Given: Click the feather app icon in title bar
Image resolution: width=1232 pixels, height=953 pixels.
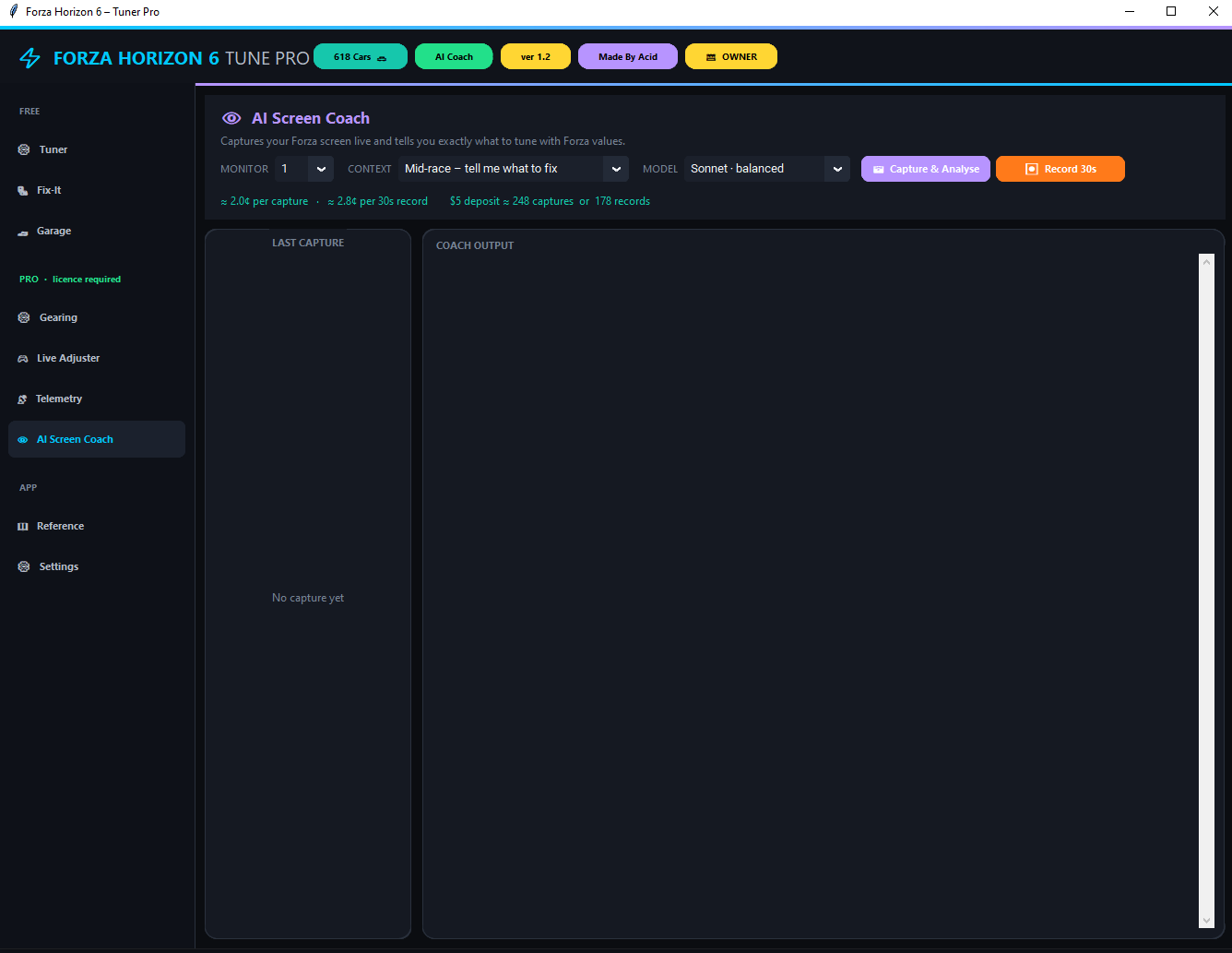Looking at the screenshot, I should coord(13,11).
